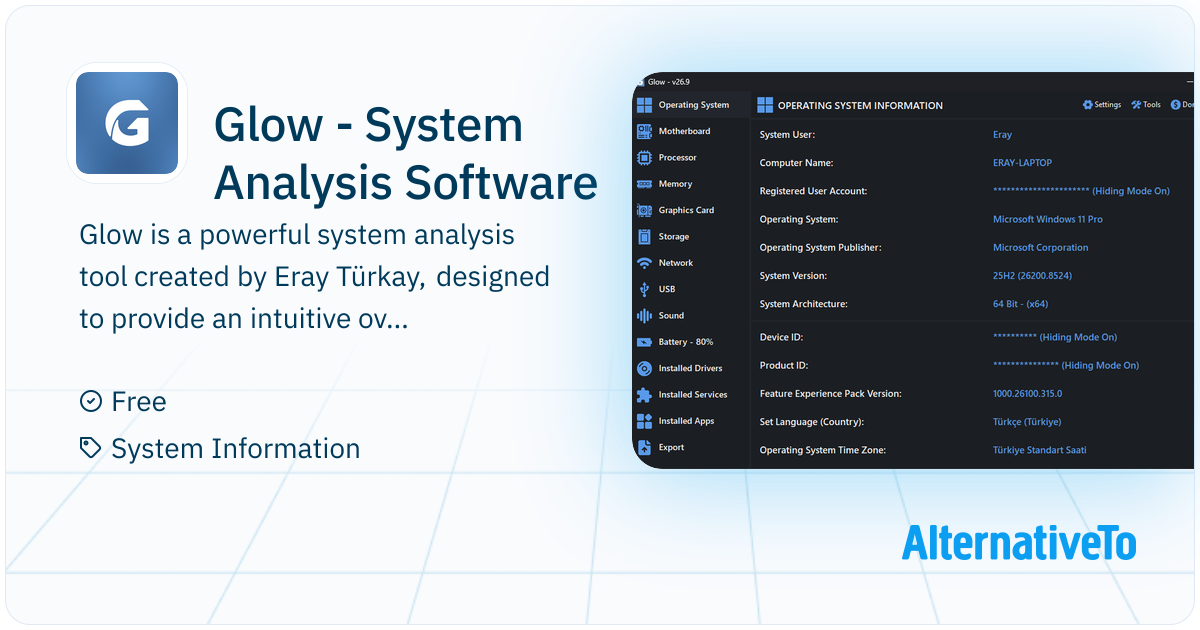This screenshot has width=1200, height=630.
Task: Click the Settings gear icon
Action: [x=1088, y=105]
